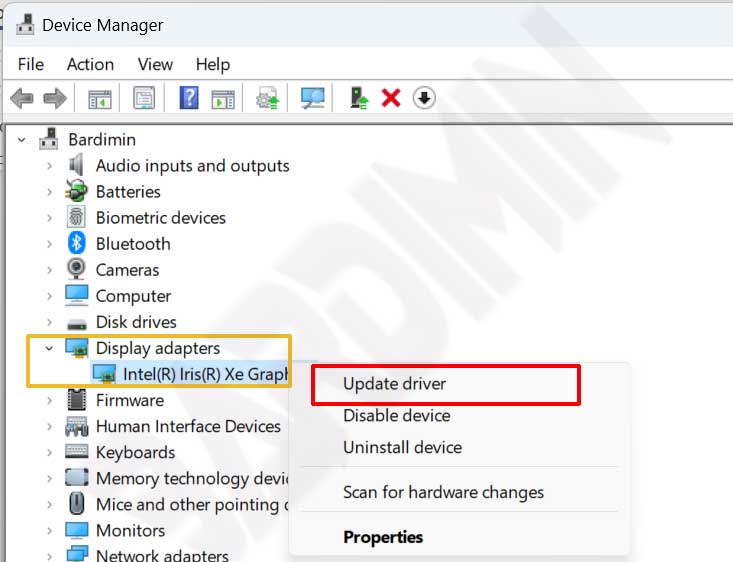Click the Display adapters category icon
This screenshot has height=562, width=733.
point(77,348)
